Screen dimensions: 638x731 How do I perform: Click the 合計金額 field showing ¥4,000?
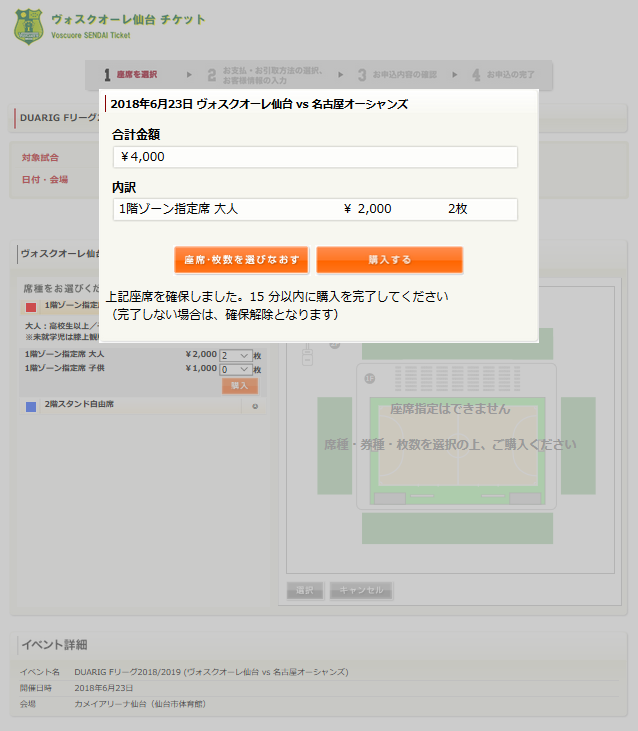click(315, 157)
